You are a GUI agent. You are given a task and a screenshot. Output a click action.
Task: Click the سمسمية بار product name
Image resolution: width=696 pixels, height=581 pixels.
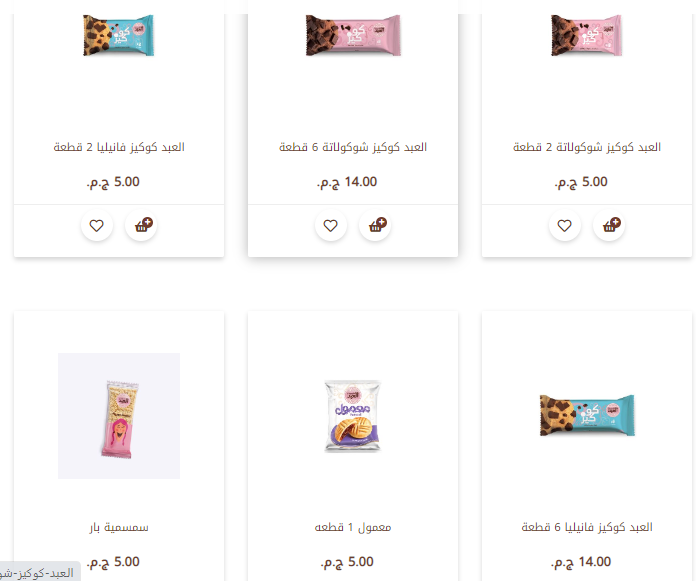click(x=119, y=527)
